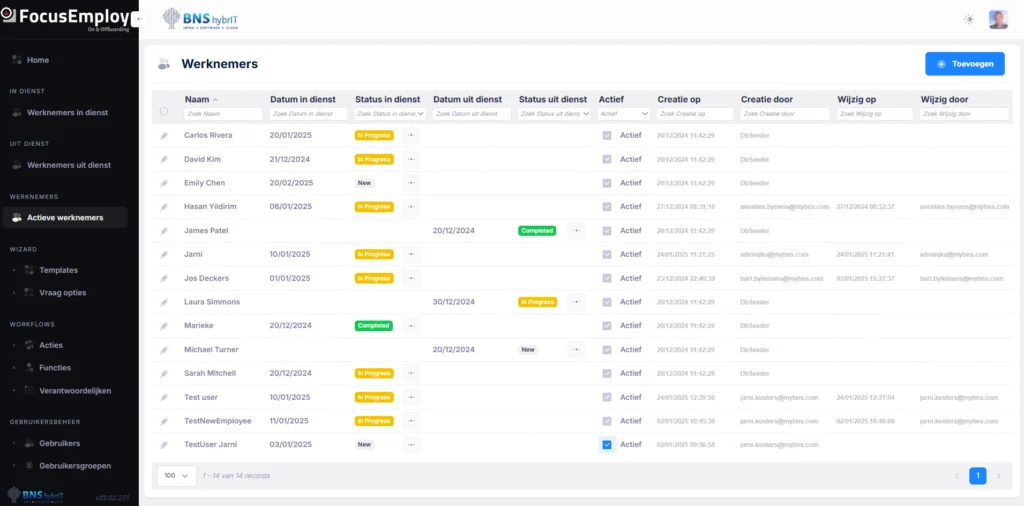1024x506 pixels.
Task: Click the Toevoegen button
Action: click(x=965, y=64)
